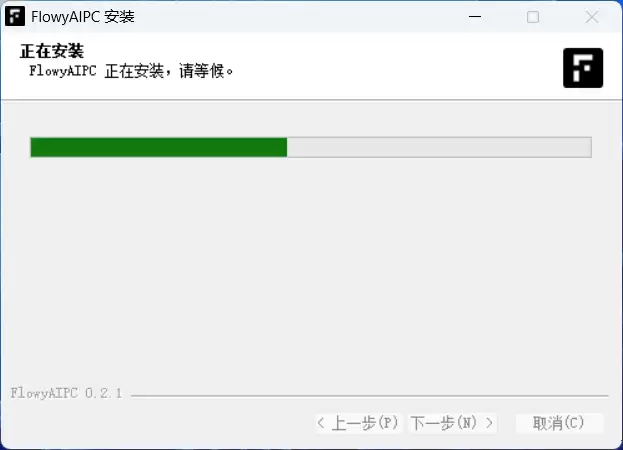Click the separator line beside version label
The width and height of the screenshot is (623, 450).
click(x=370, y=396)
